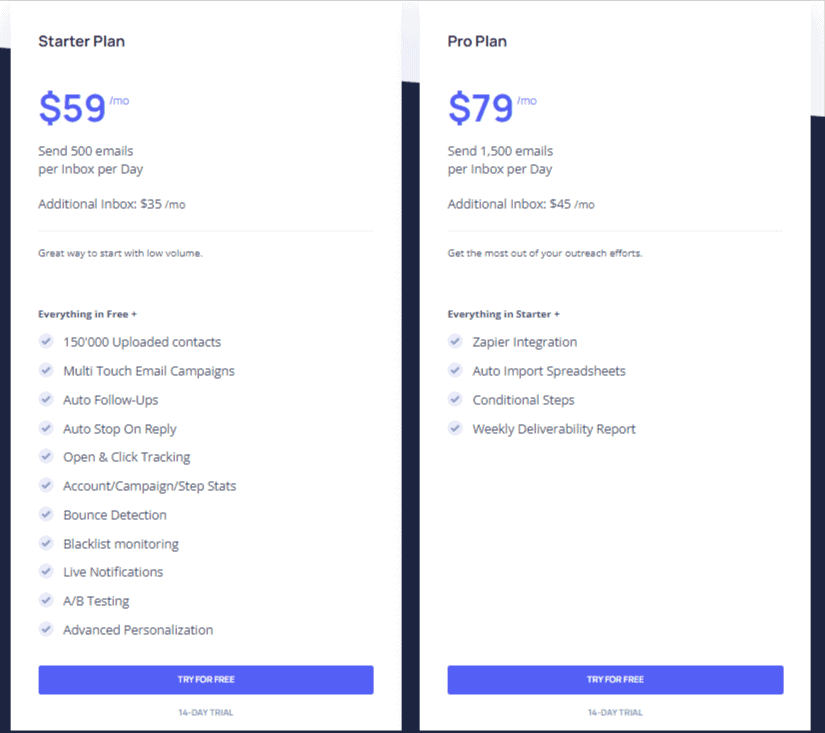Select check icon next to Conditional Steps

pos(455,399)
